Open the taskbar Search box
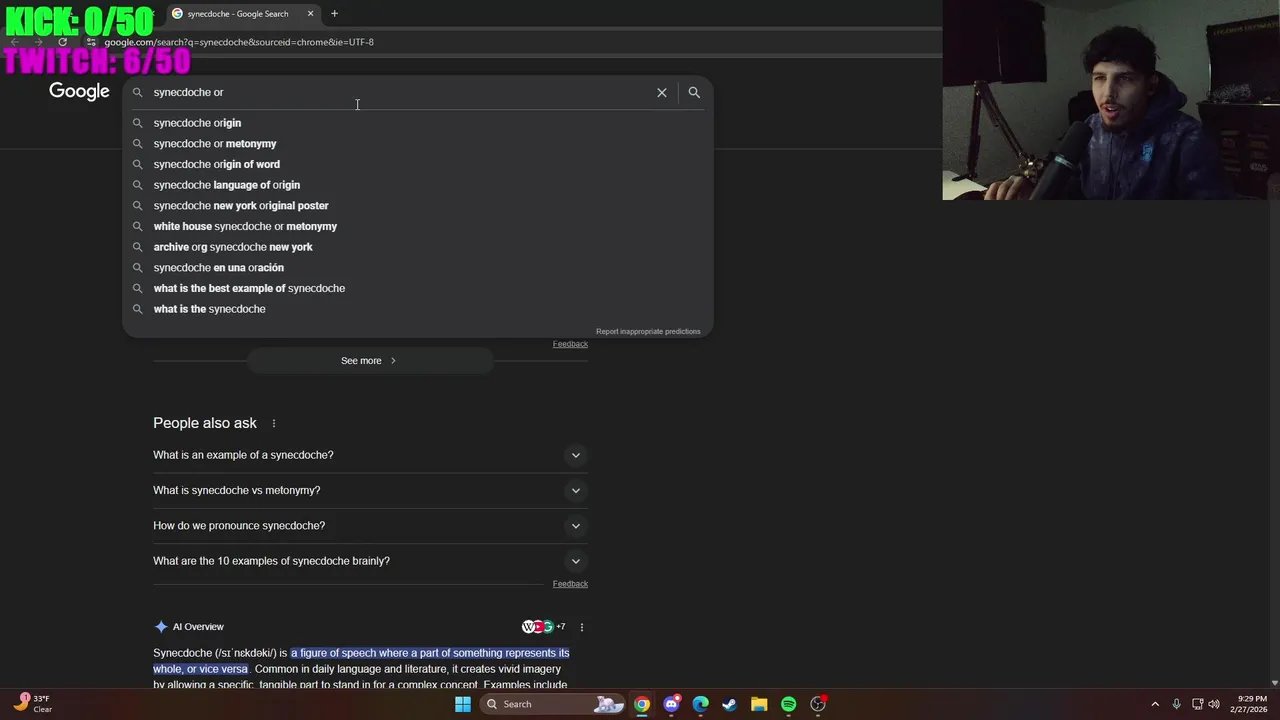Image resolution: width=1280 pixels, height=720 pixels. [x=553, y=704]
